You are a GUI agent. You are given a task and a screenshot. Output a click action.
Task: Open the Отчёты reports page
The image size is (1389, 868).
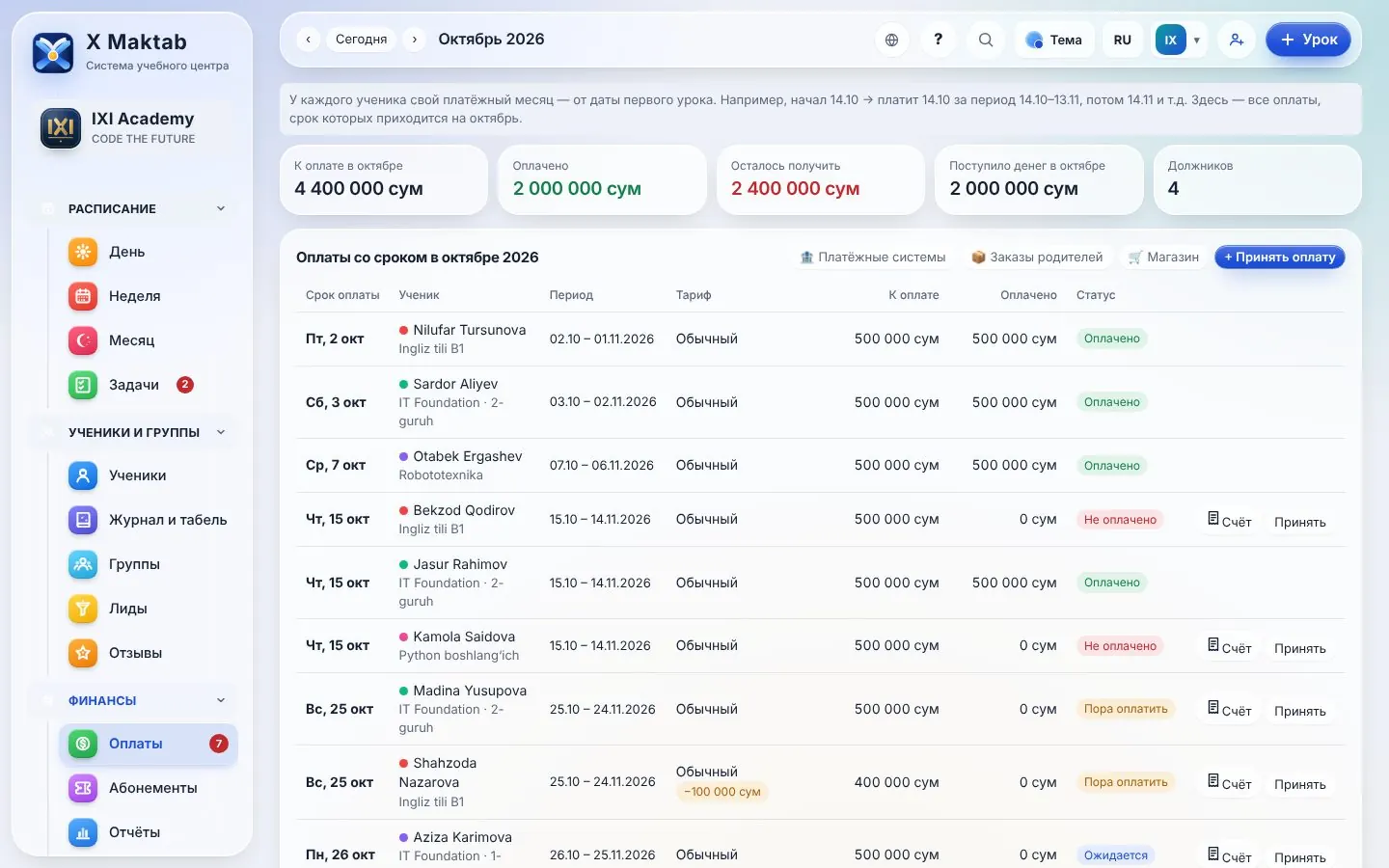click(x=149, y=832)
